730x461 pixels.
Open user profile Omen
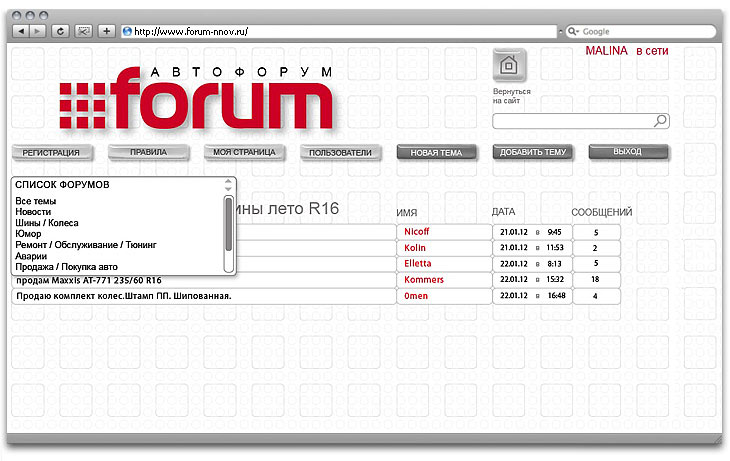coord(416,296)
